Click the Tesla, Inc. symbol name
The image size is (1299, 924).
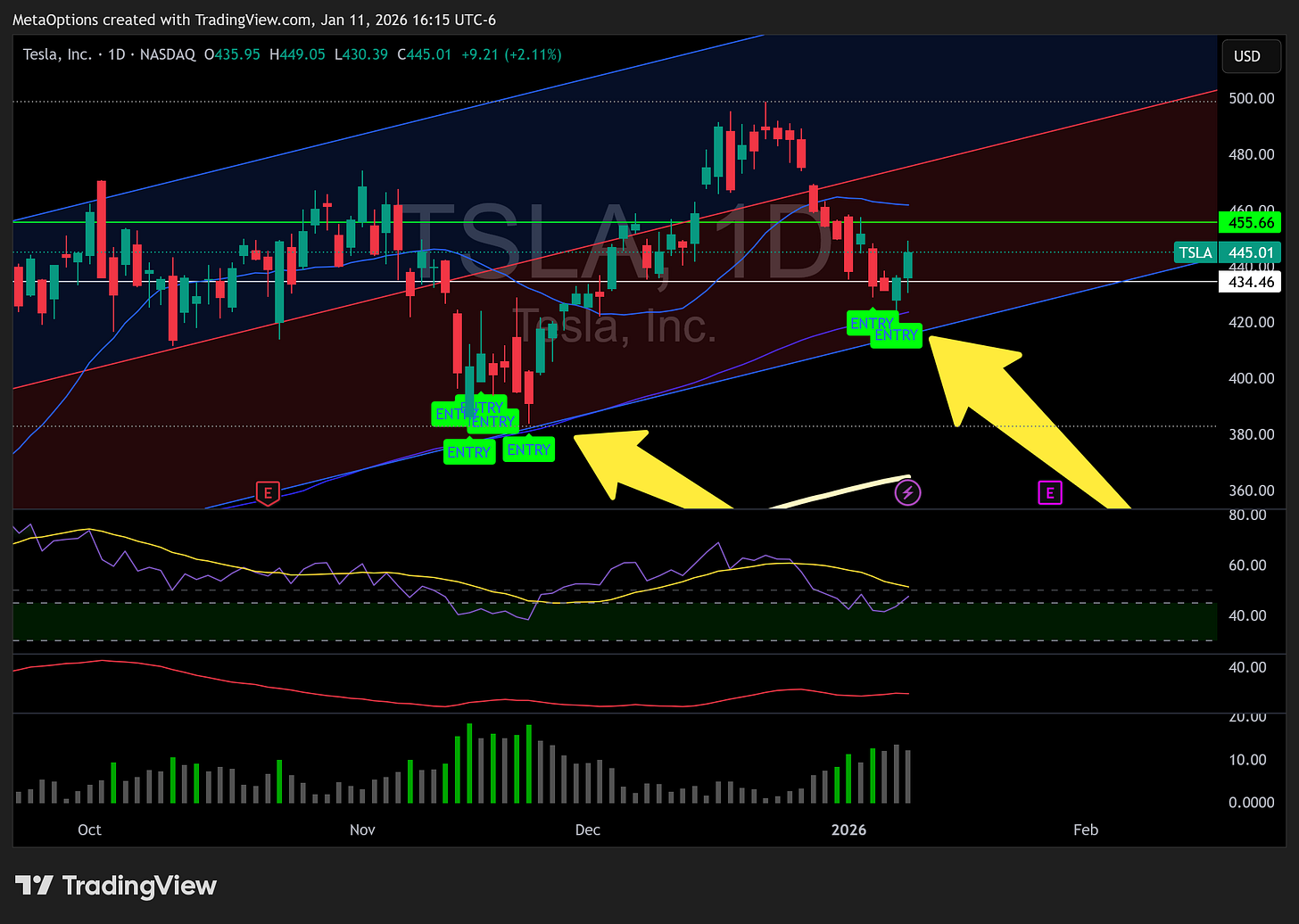coord(57,54)
